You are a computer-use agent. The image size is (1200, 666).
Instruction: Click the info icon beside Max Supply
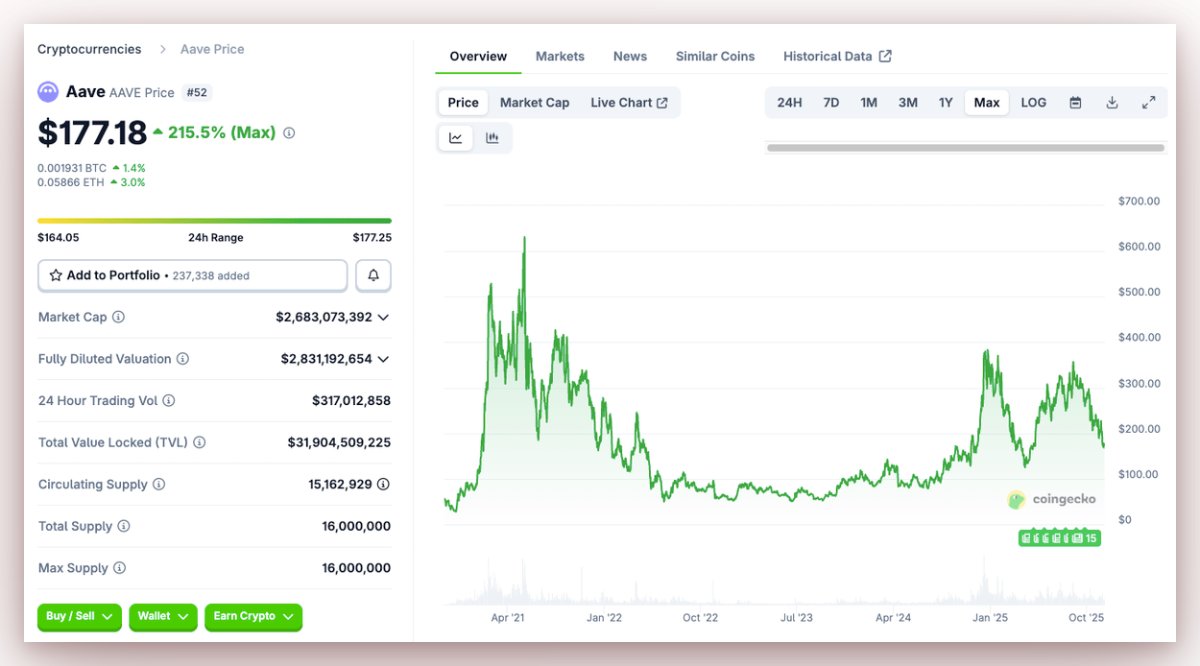[x=120, y=568]
